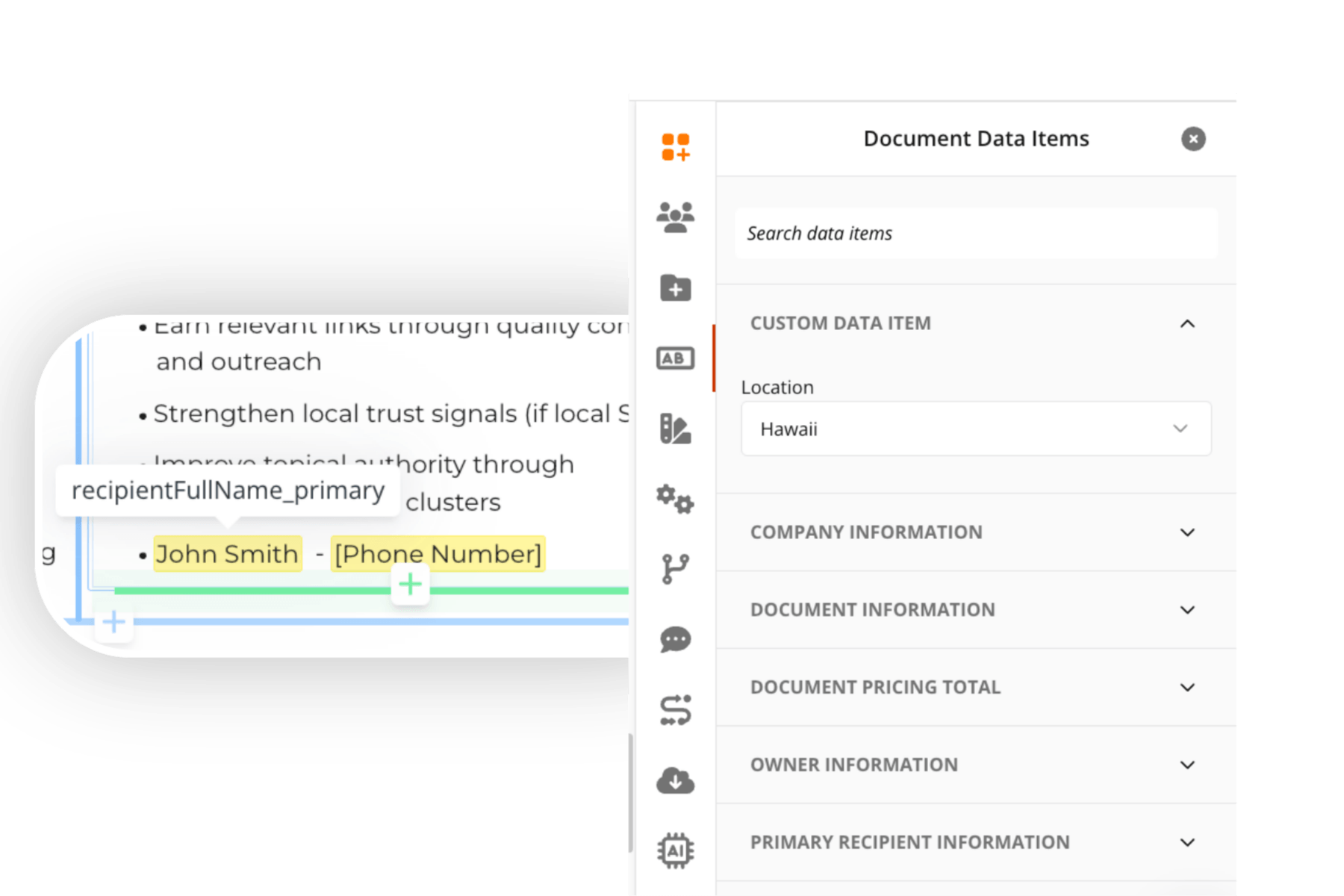This screenshot has width=1344, height=896.
Task: Click the branch workflow icon
Action: [675, 569]
